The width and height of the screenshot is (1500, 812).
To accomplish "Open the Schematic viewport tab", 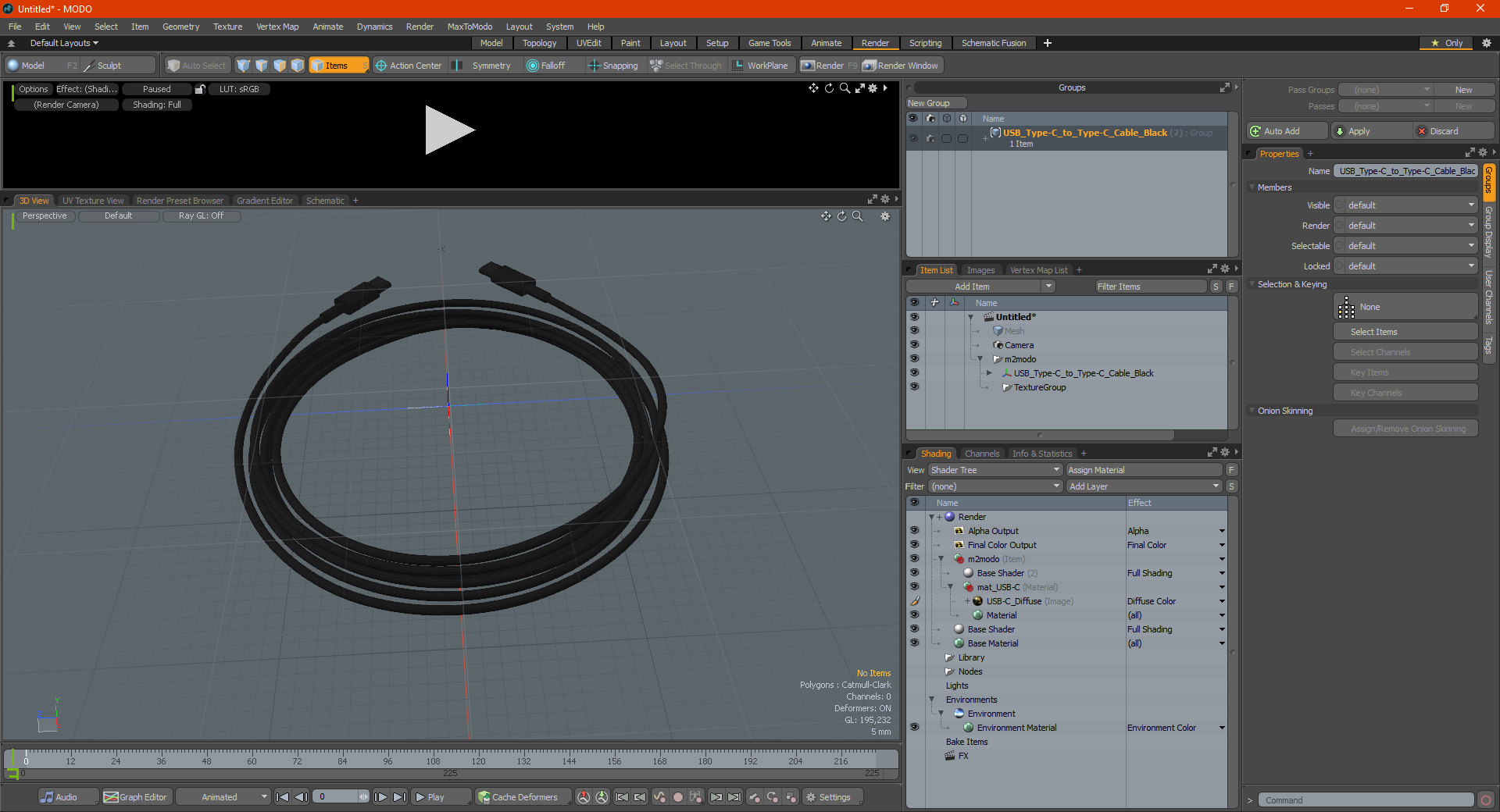I will point(325,201).
